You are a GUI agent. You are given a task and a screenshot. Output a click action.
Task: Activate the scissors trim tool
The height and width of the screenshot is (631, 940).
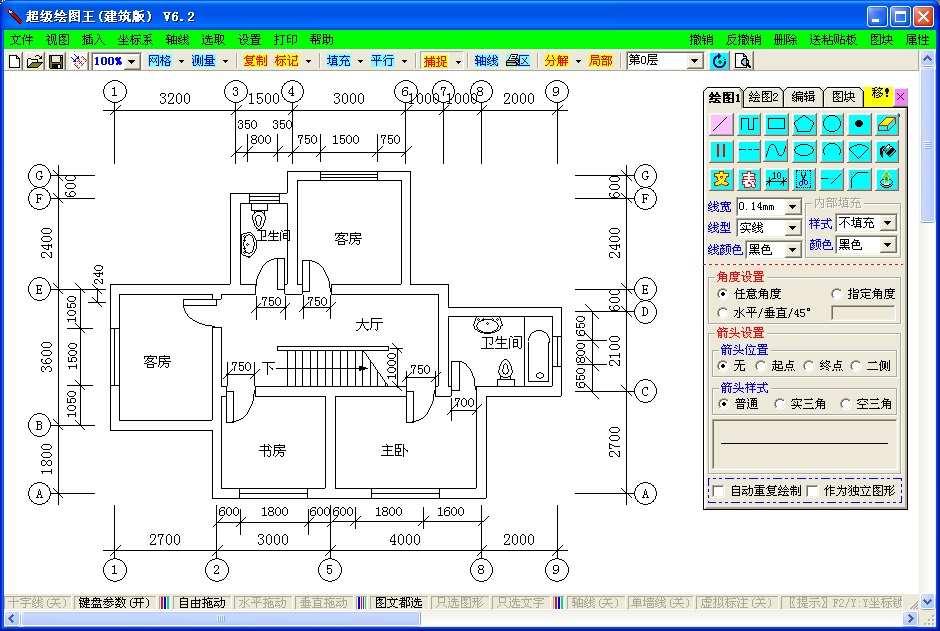[x=803, y=179]
